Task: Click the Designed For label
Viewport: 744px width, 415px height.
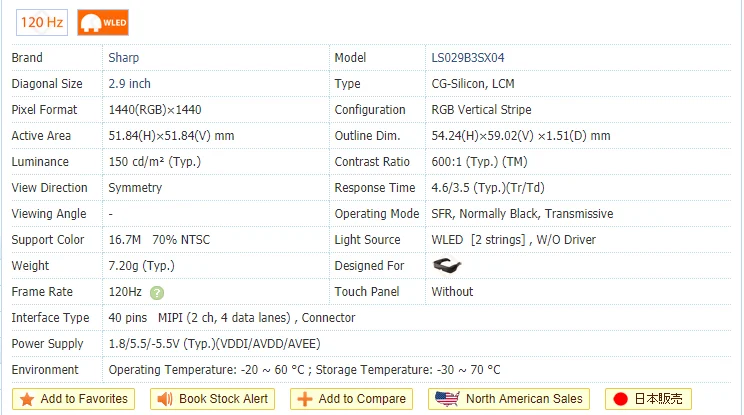Action: pos(369,266)
